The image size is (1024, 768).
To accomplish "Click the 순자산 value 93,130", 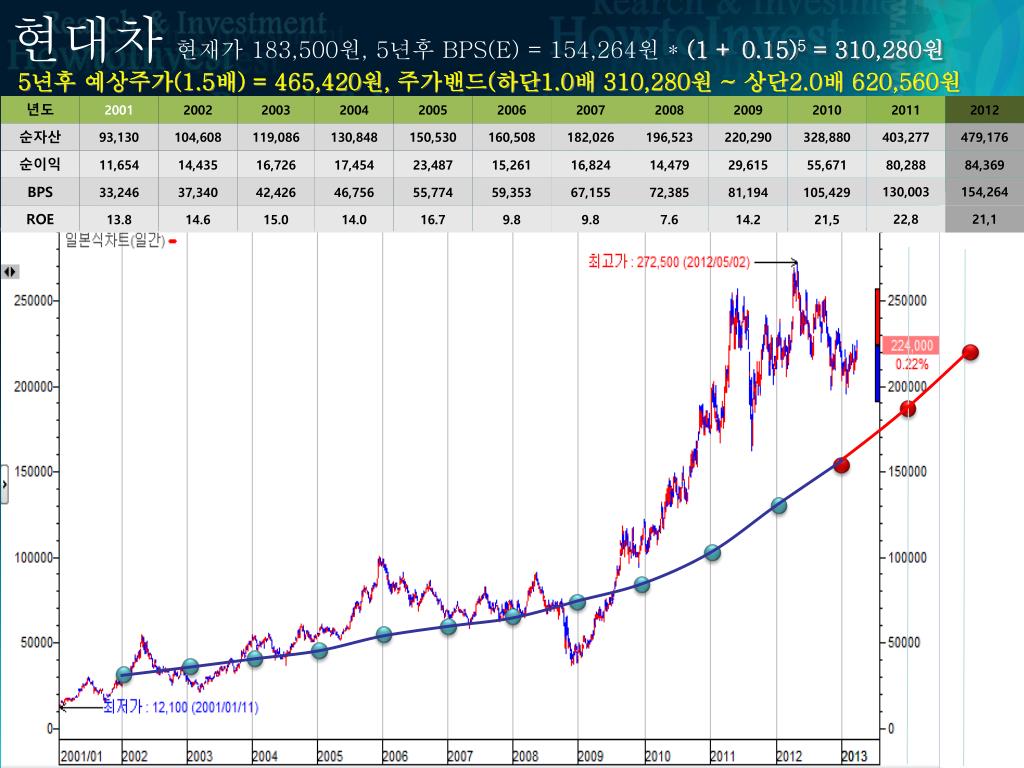I will [x=119, y=137].
